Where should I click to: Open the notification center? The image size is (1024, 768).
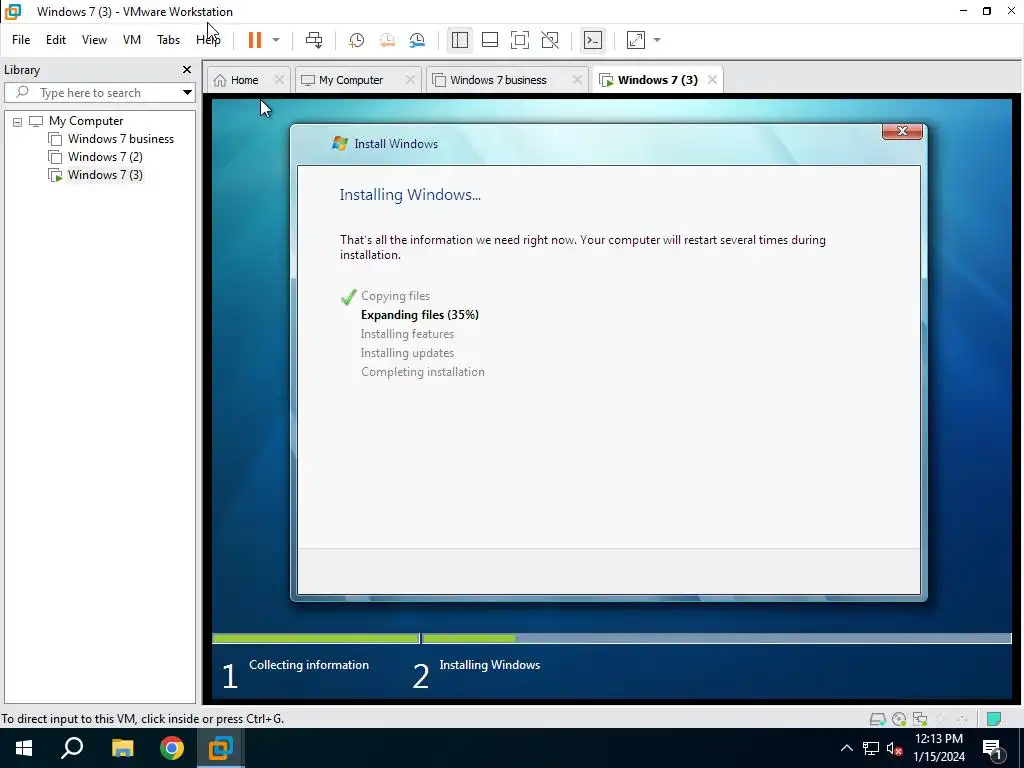click(992, 749)
